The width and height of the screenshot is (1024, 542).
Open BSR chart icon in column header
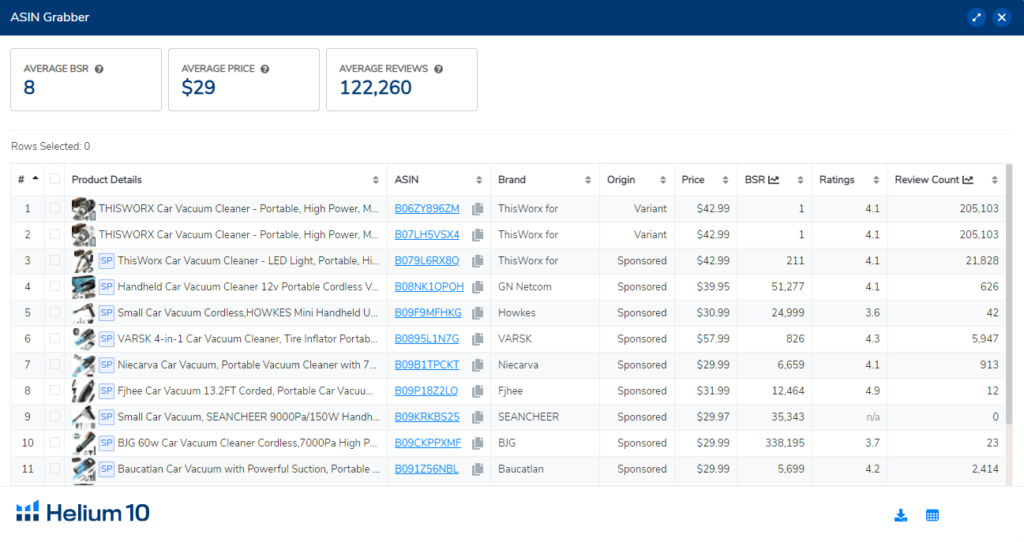pos(774,180)
